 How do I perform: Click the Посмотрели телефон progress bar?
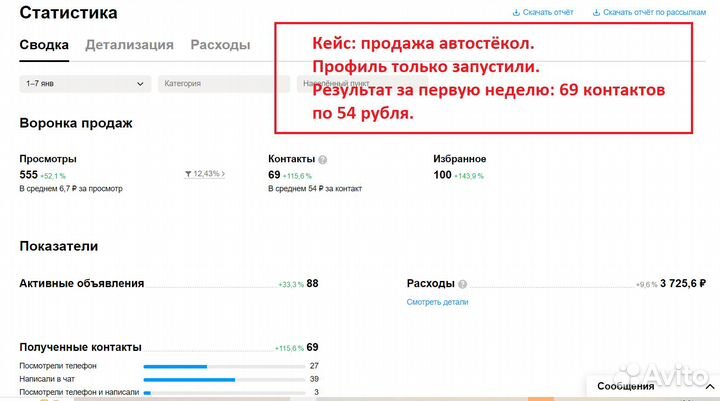[224, 367]
